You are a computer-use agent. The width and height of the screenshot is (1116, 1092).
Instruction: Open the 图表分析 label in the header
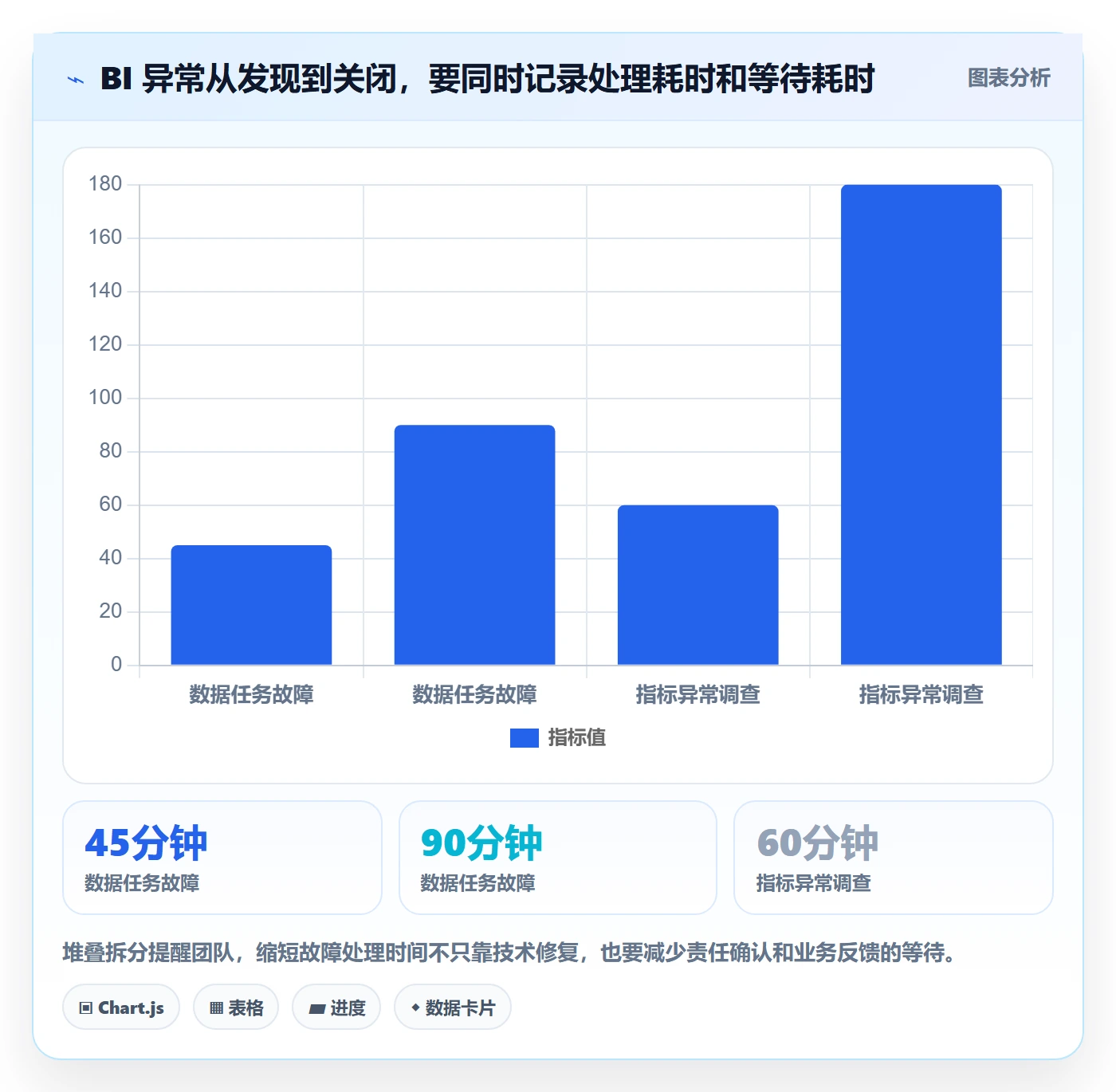tap(1008, 78)
